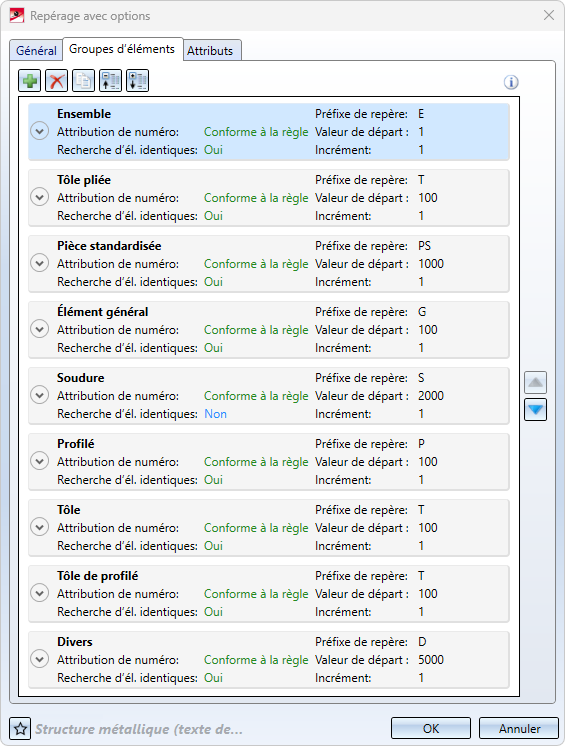The width and height of the screenshot is (565, 746).
Task: Expand the Ensemble group details
Action: tap(39, 131)
